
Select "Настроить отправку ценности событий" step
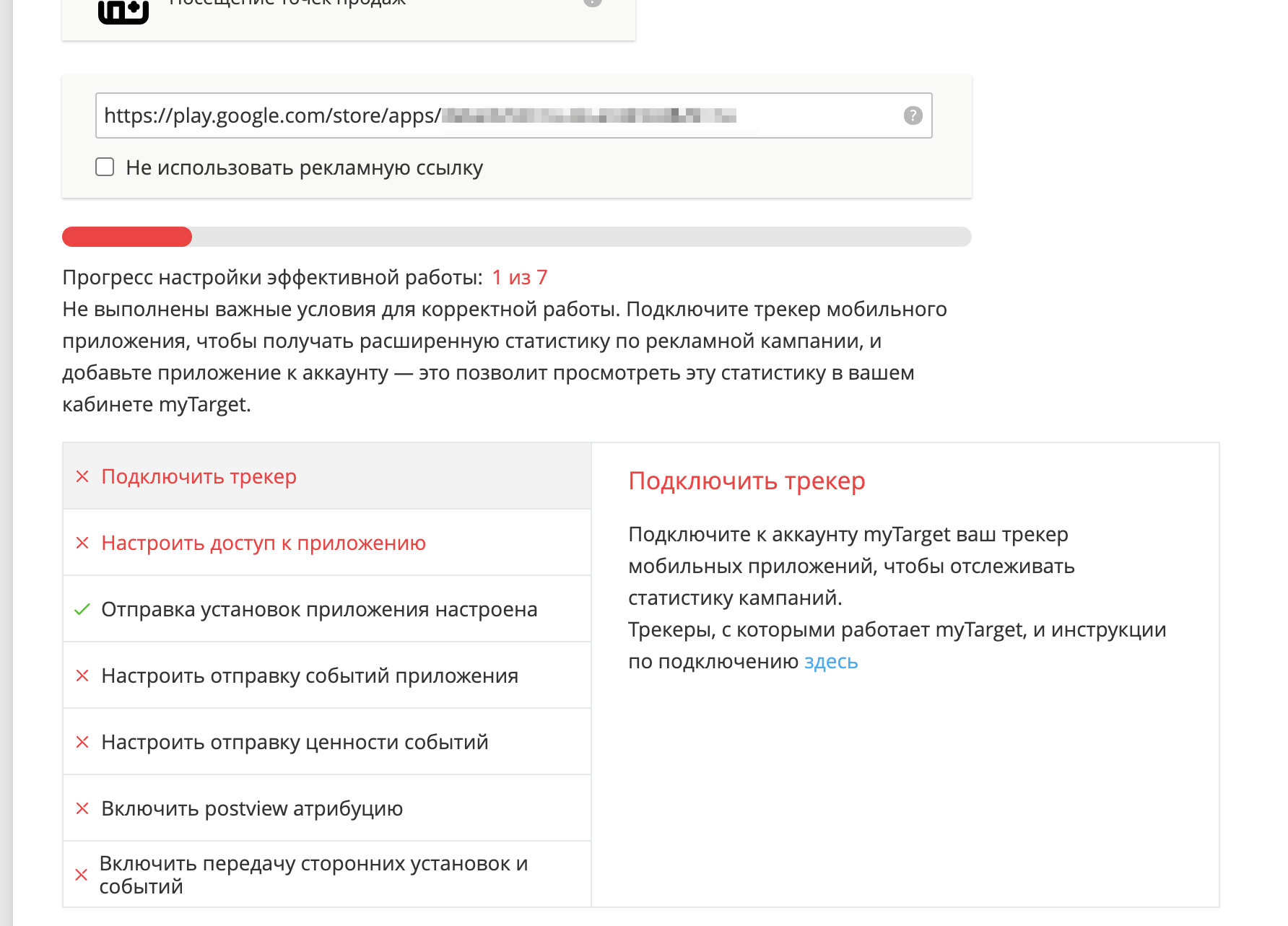point(295,742)
